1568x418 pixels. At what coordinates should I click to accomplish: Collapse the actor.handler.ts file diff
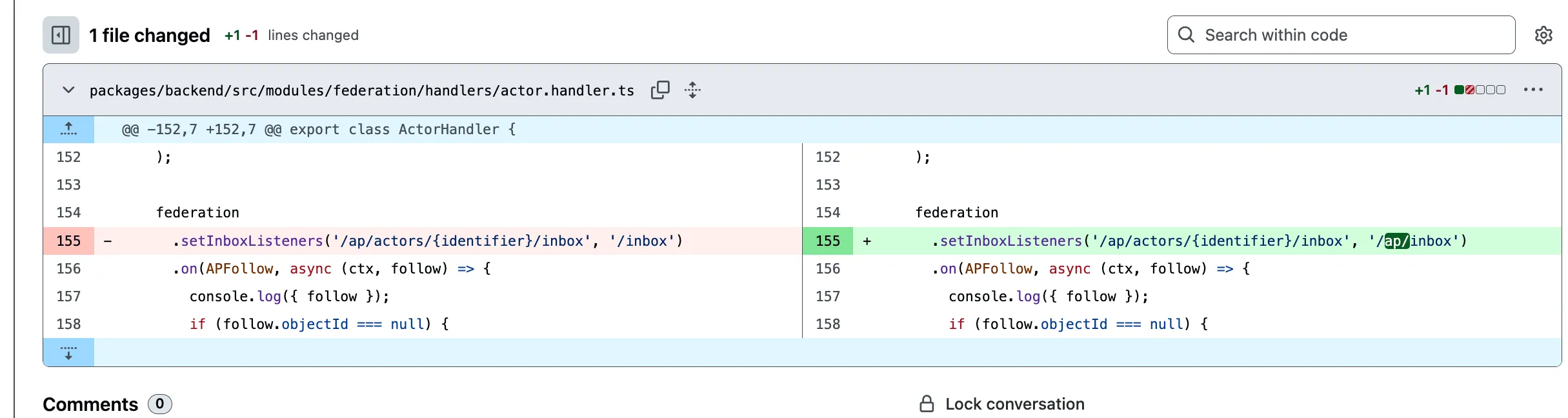click(x=68, y=90)
